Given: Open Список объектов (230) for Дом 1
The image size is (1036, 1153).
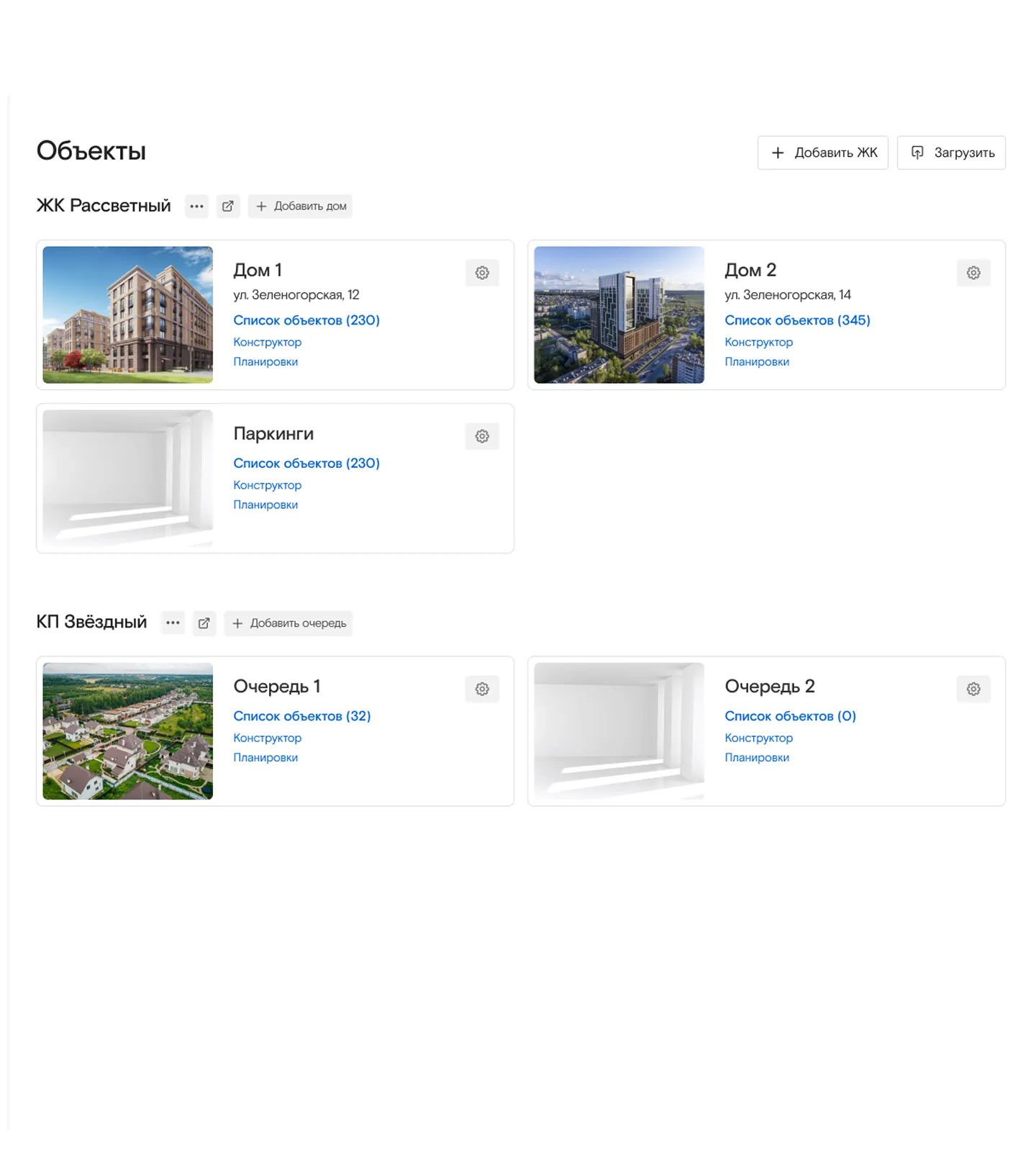Looking at the screenshot, I should click(x=306, y=320).
